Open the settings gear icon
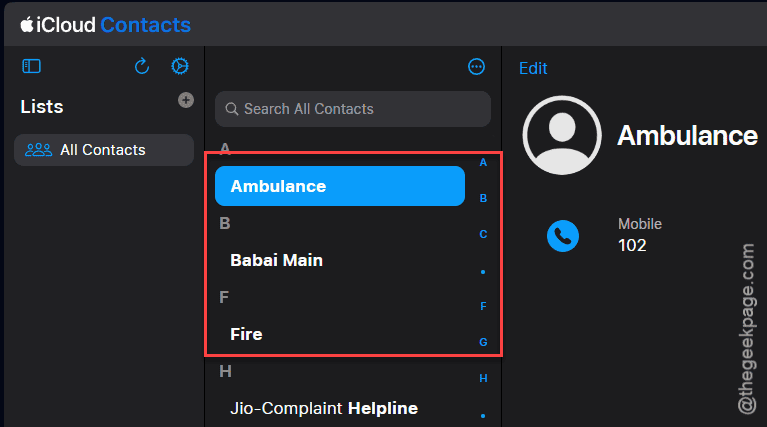This screenshot has height=427, width=767. [x=180, y=66]
